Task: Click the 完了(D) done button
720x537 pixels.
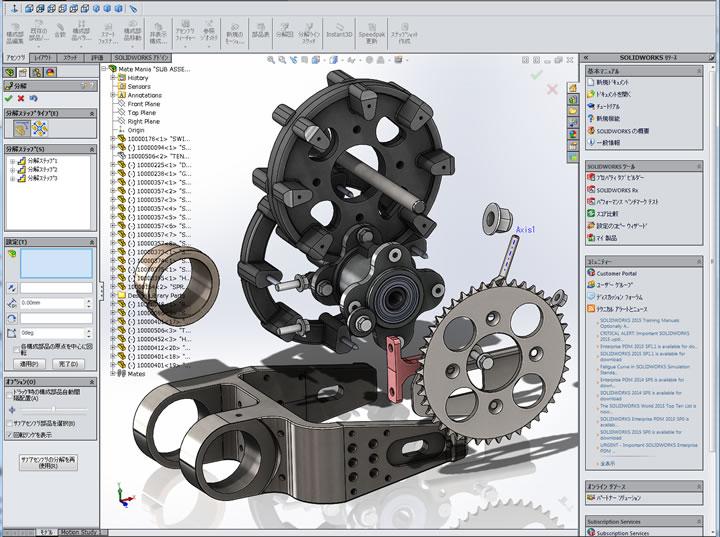Action: [68, 364]
